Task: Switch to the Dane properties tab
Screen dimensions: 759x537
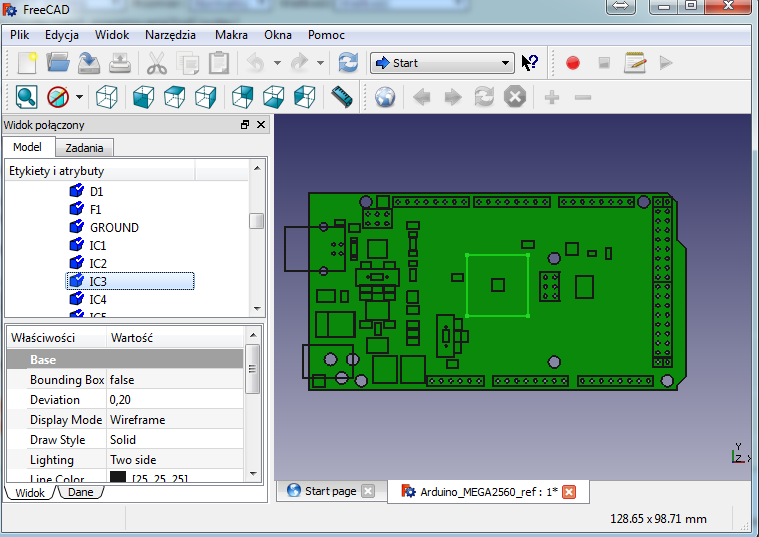Action: click(80, 492)
